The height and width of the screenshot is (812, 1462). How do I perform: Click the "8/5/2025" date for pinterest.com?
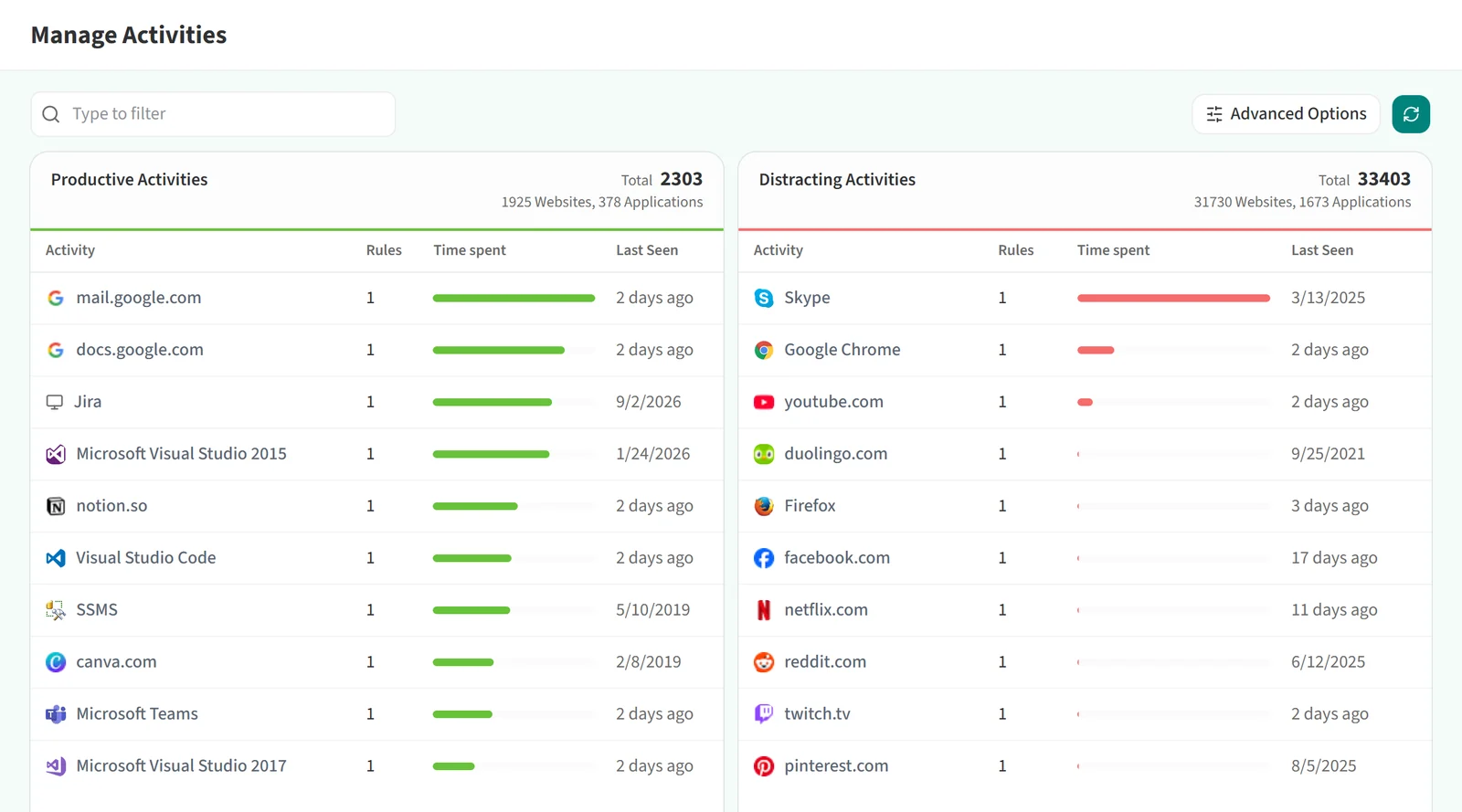(1324, 766)
